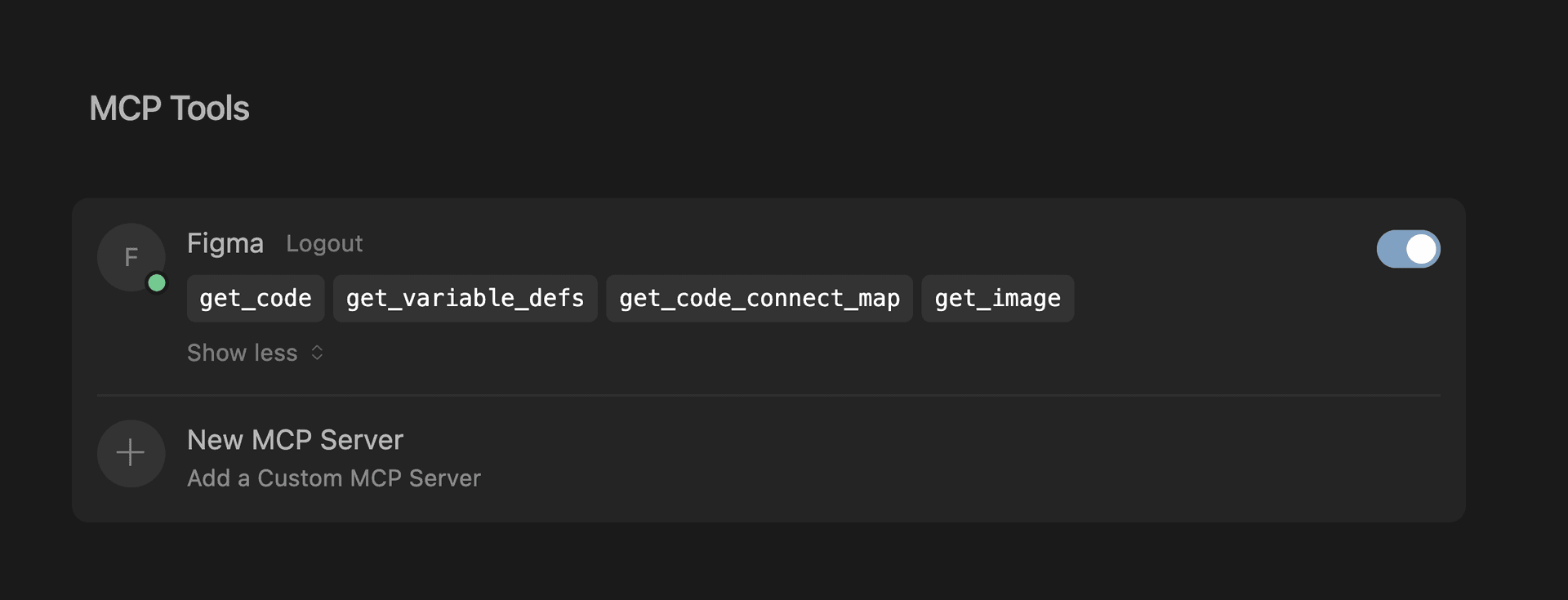Screen dimensions: 1568x600
Task: Select the get_code tool chip
Action: [x=255, y=298]
